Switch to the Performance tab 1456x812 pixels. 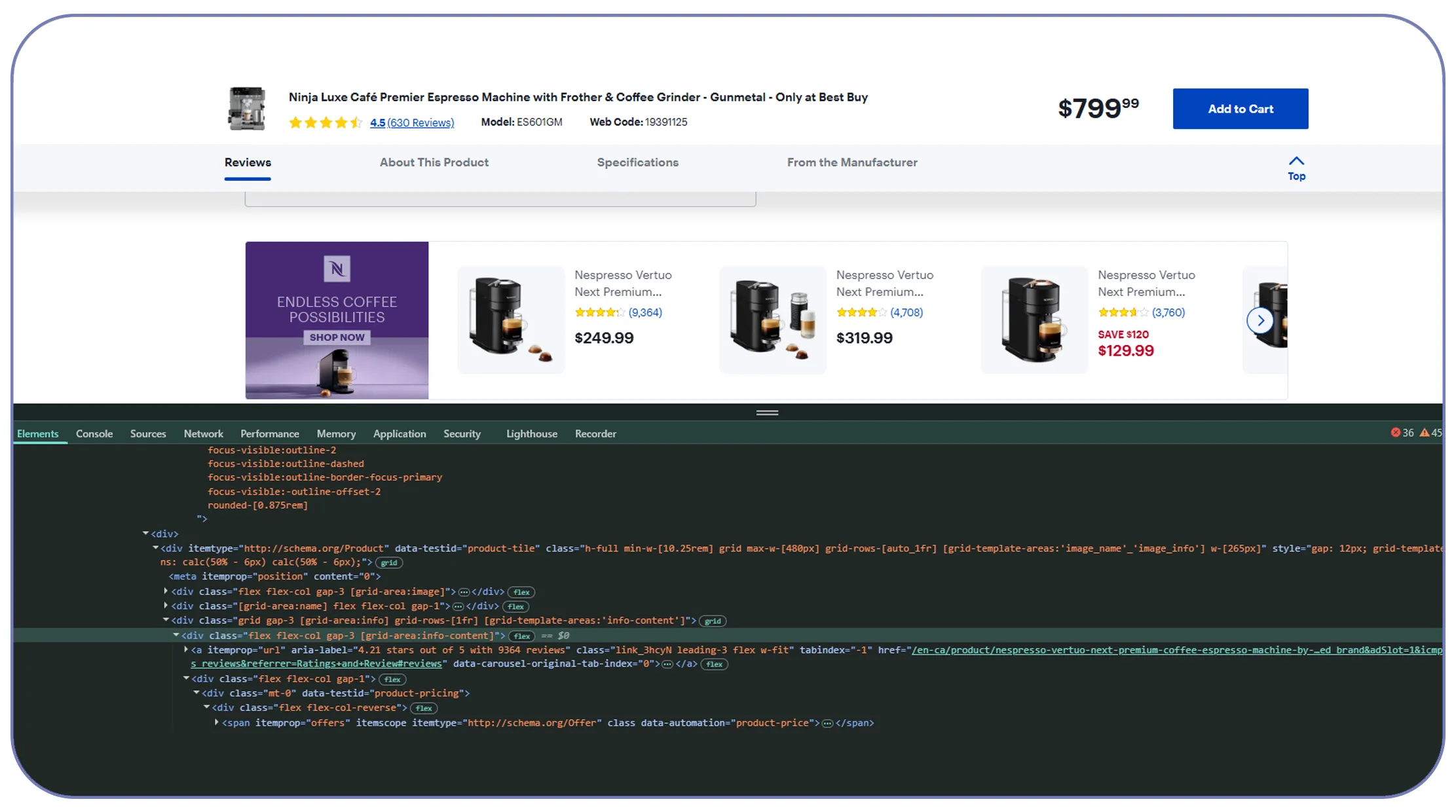270,434
